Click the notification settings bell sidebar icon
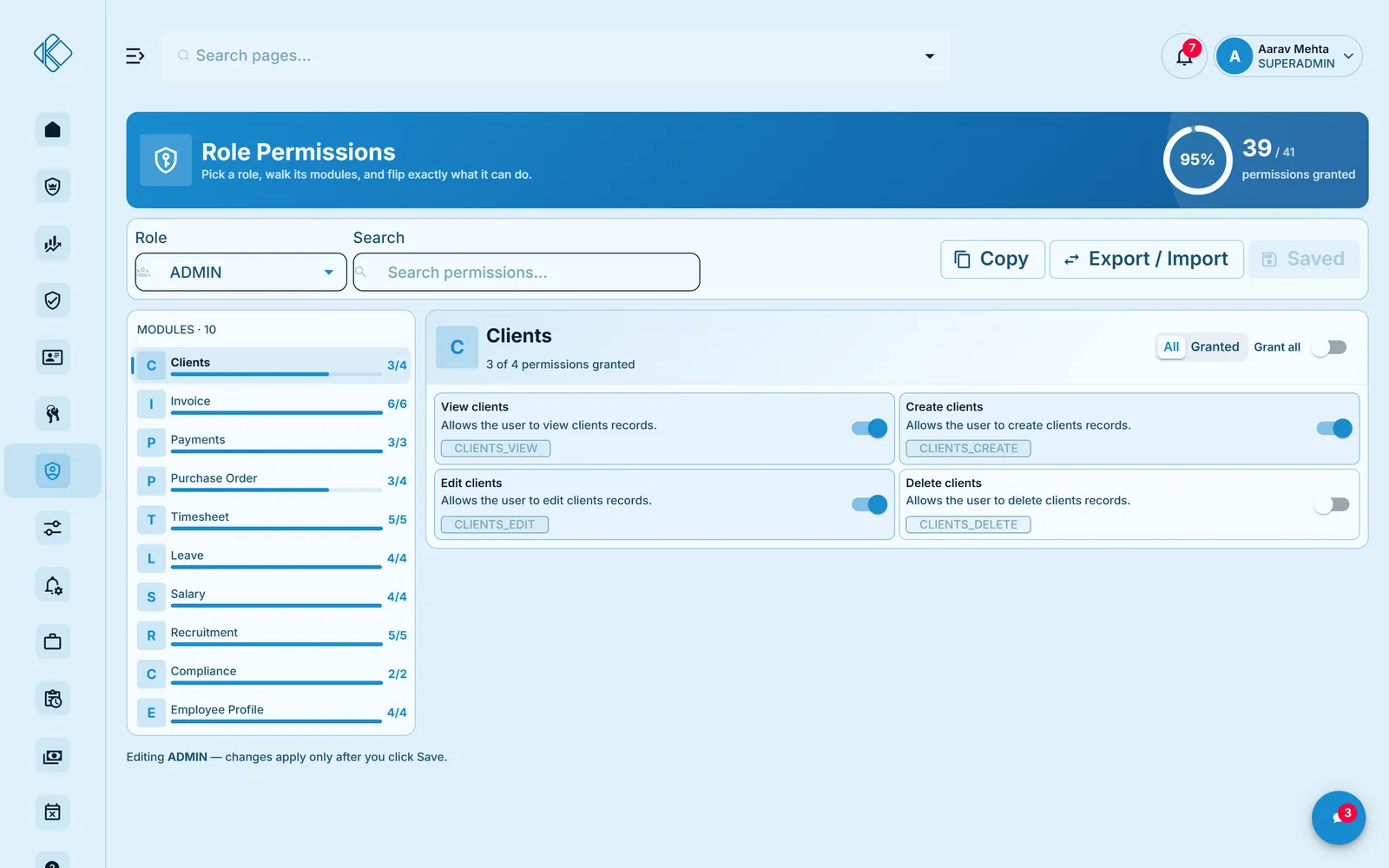Screen dimensions: 1389x868 [53, 585]
